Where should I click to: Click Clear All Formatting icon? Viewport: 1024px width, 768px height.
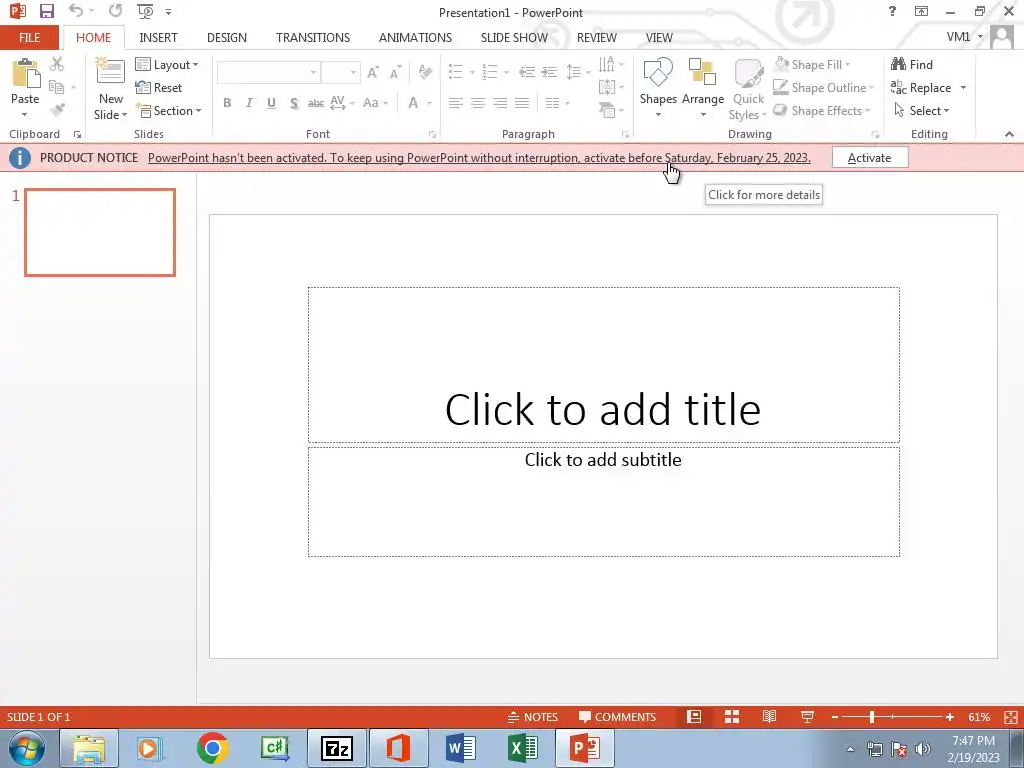click(424, 72)
